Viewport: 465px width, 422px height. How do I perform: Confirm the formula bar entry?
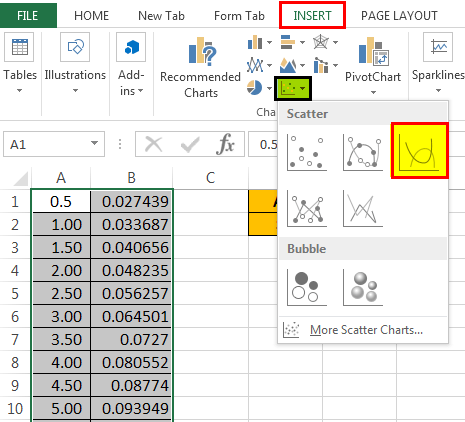pyautogui.click(x=190, y=145)
